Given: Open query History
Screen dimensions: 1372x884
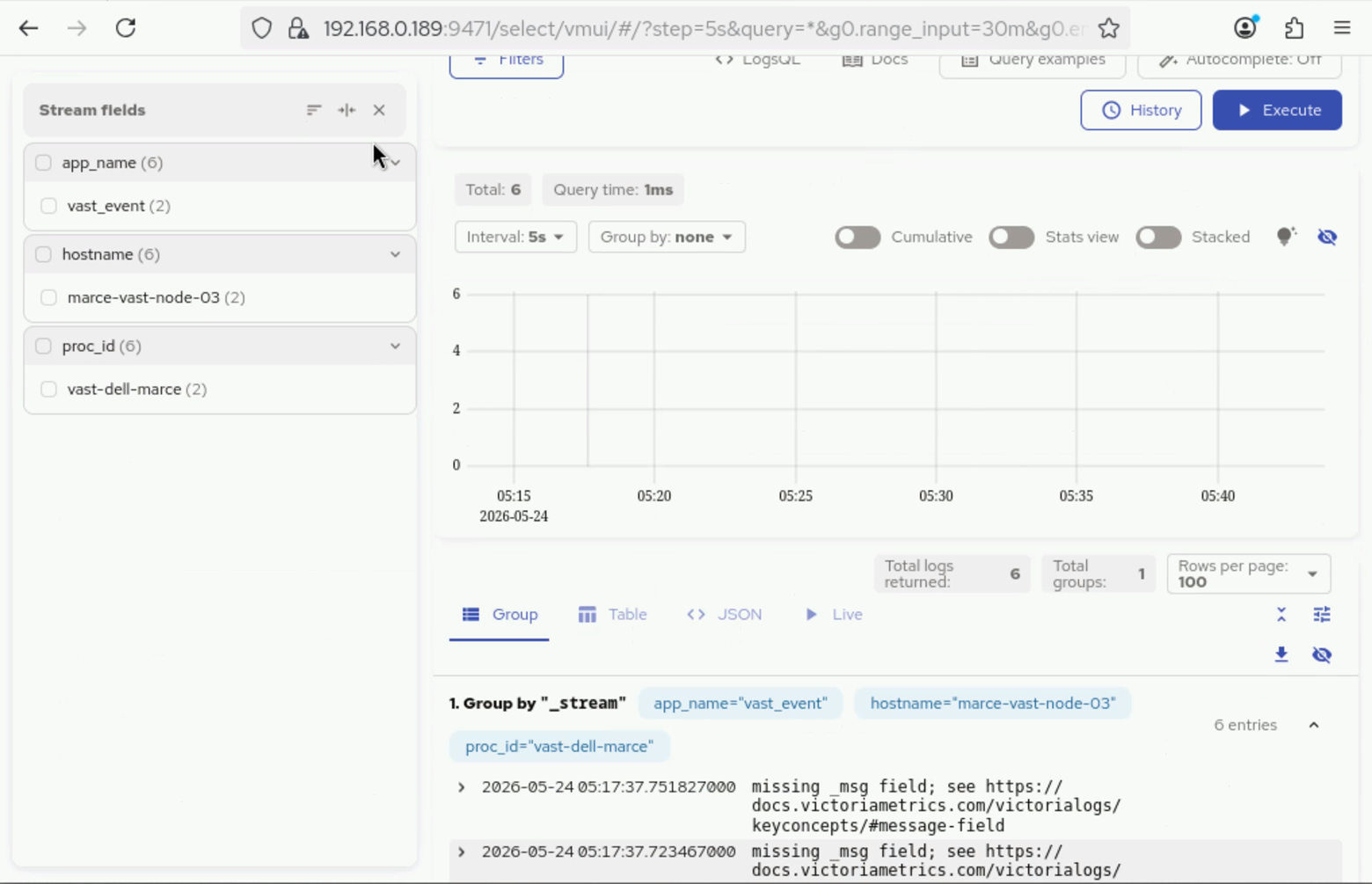Looking at the screenshot, I should [x=1141, y=110].
